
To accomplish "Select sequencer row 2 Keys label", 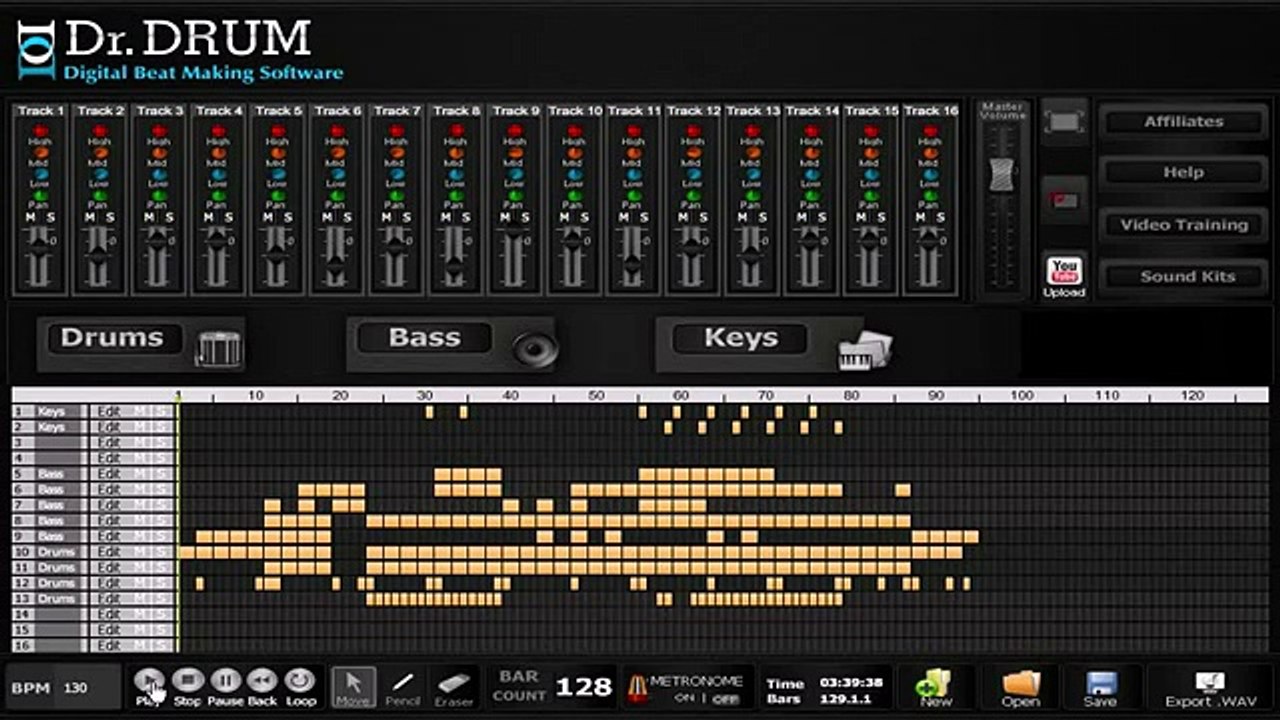I will (51, 427).
